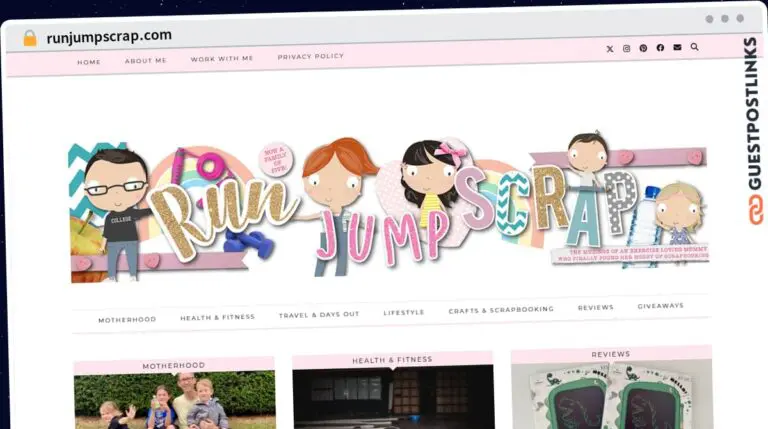Open the family photo post thumbnail
This screenshot has width=768, height=429.
point(175,401)
